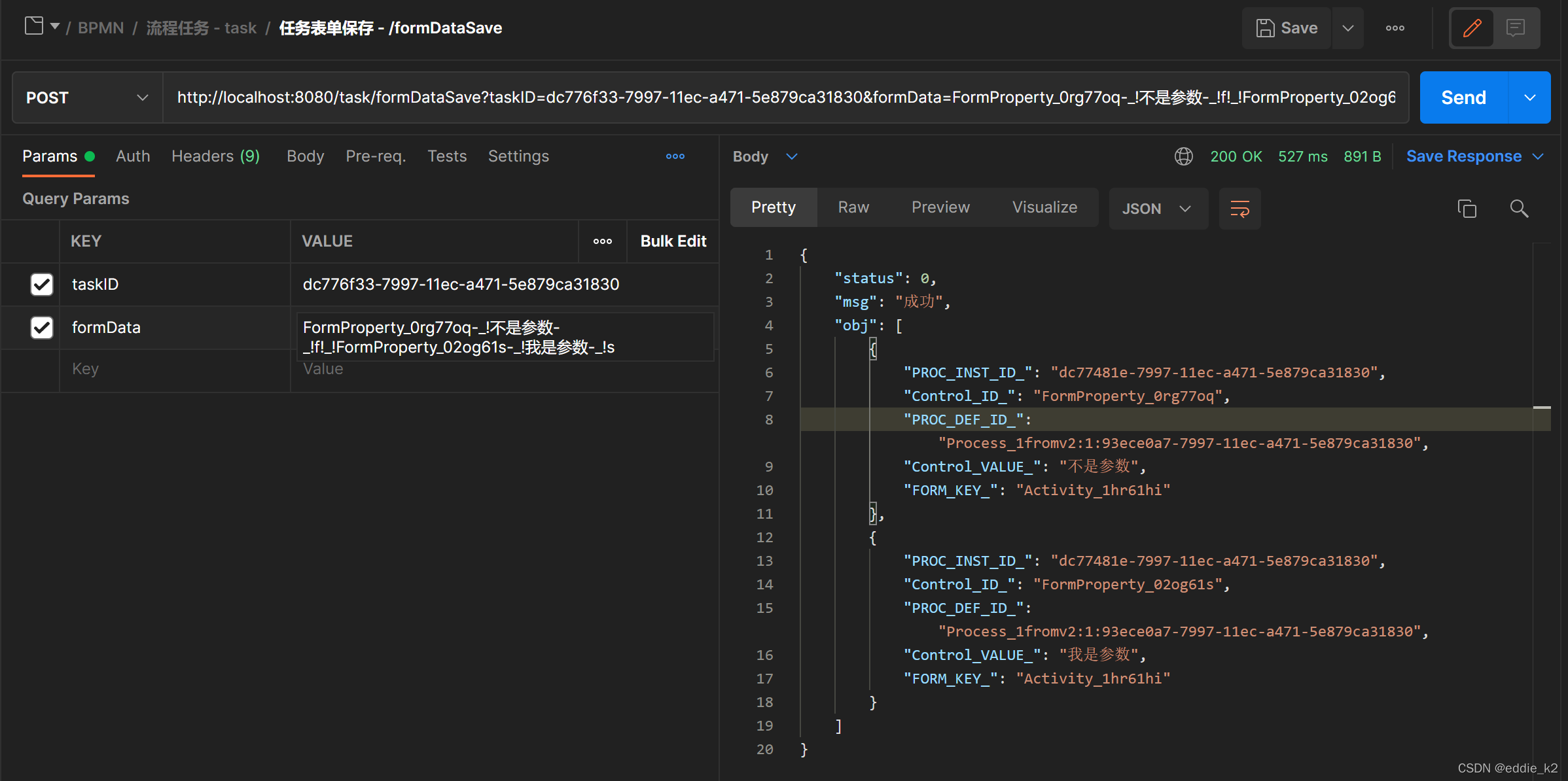Uncheck the formData parameter checkbox

pyautogui.click(x=42, y=328)
